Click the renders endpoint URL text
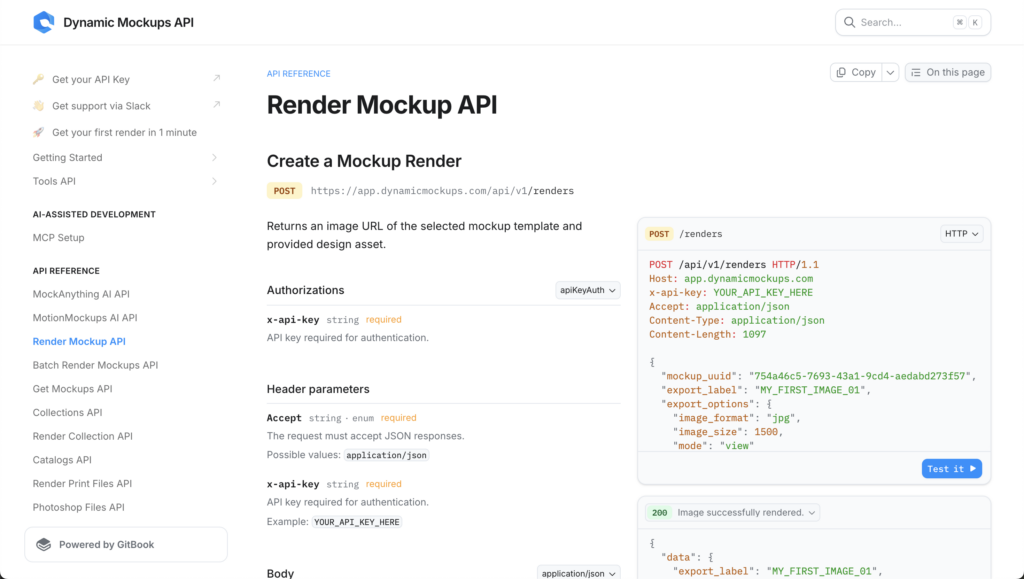This screenshot has width=1024, height=579. (442, 191)
